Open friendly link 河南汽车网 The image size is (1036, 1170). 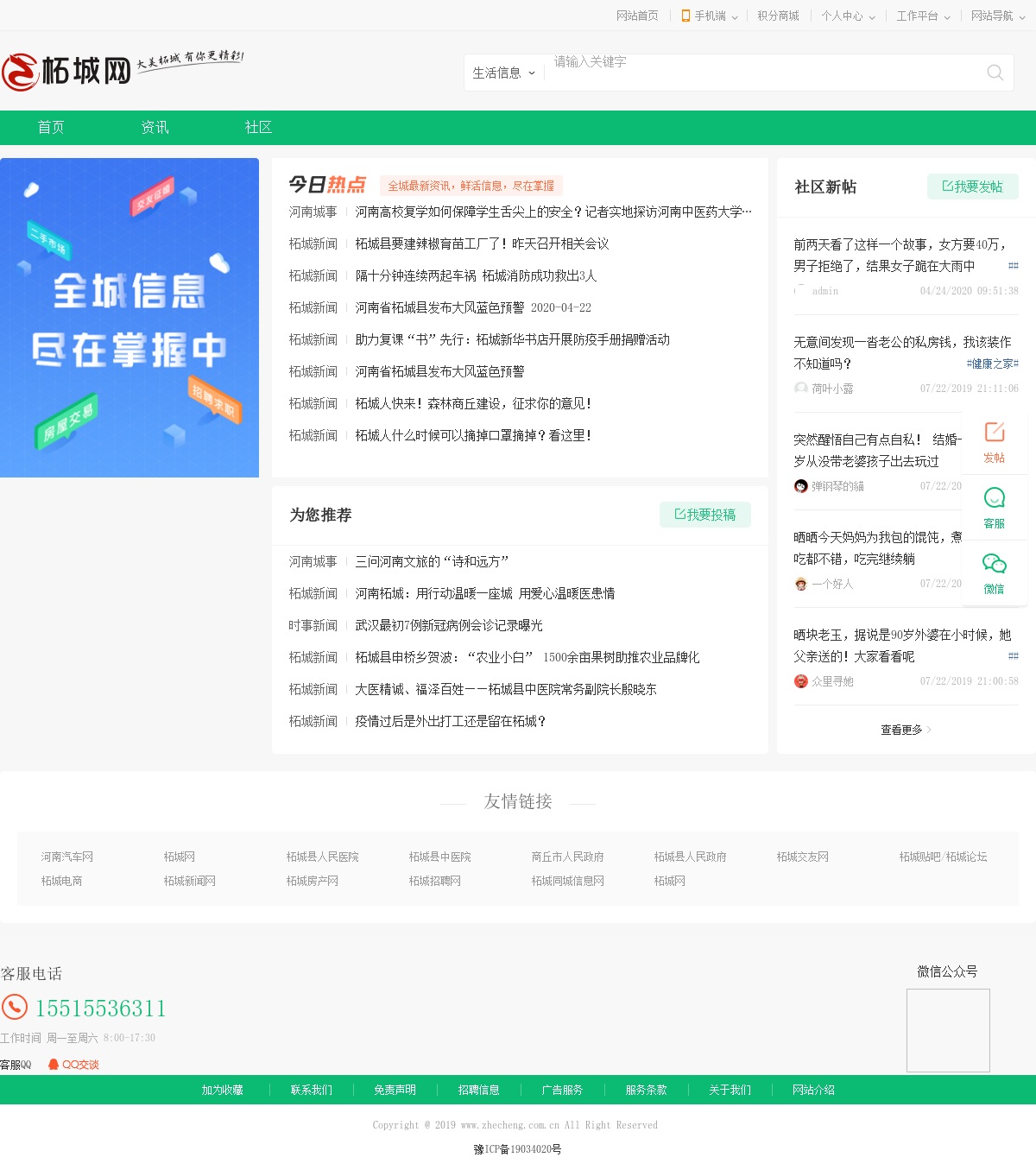coord(67,857)
